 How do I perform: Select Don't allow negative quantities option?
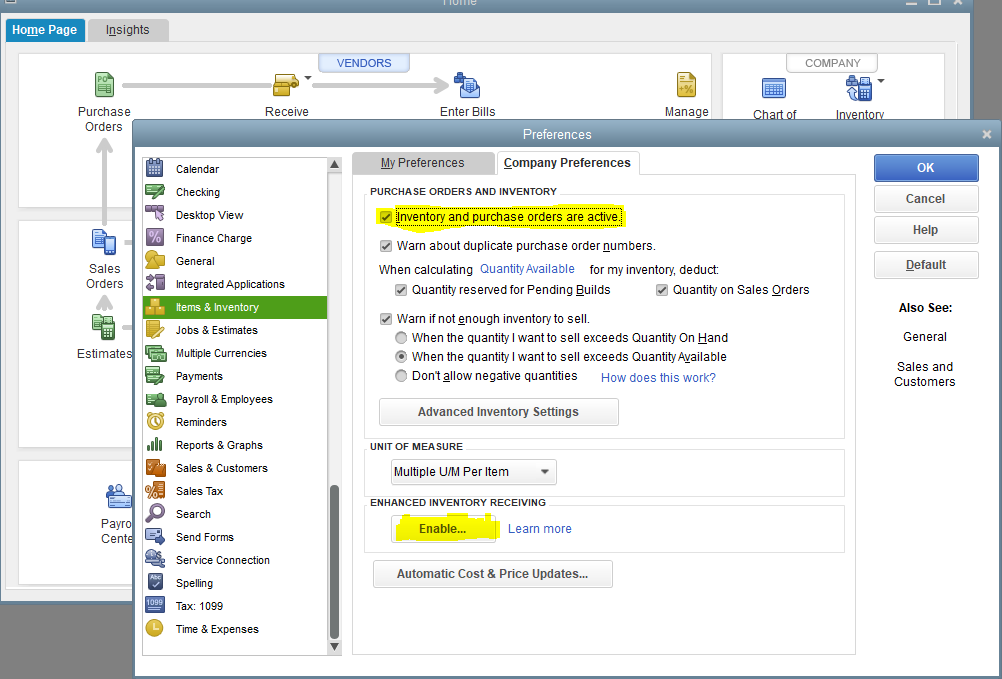401,376
